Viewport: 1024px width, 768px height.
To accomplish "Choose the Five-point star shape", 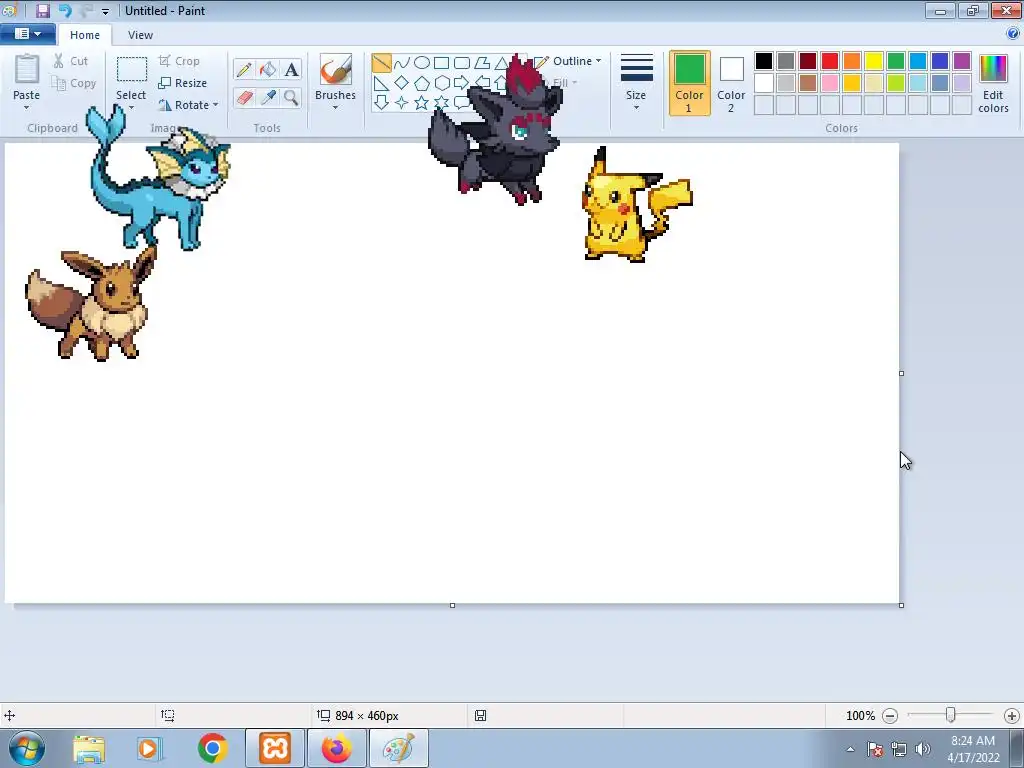I will tap(422, 103).
